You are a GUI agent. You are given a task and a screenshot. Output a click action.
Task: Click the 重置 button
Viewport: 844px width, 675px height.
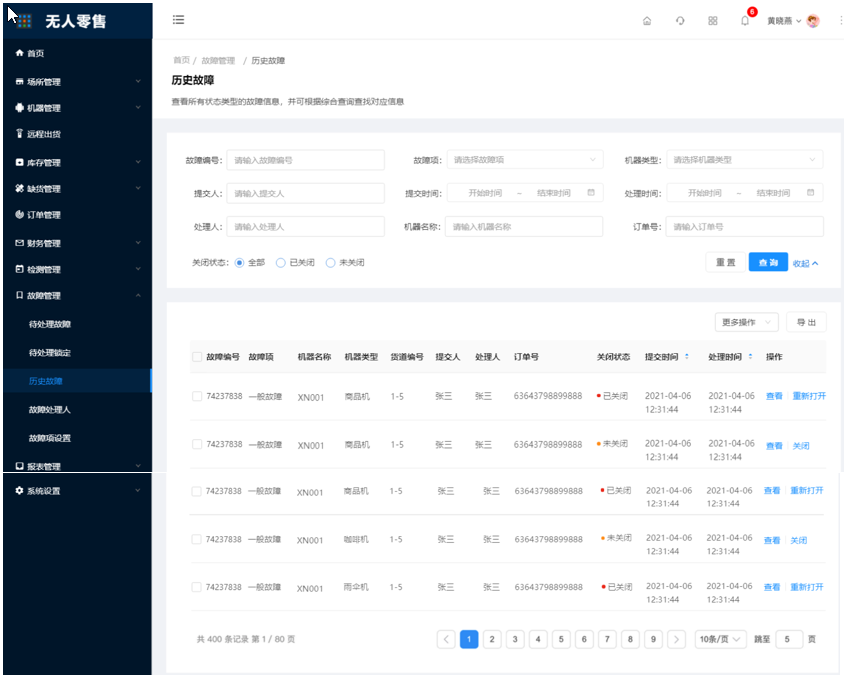(726, 262)
